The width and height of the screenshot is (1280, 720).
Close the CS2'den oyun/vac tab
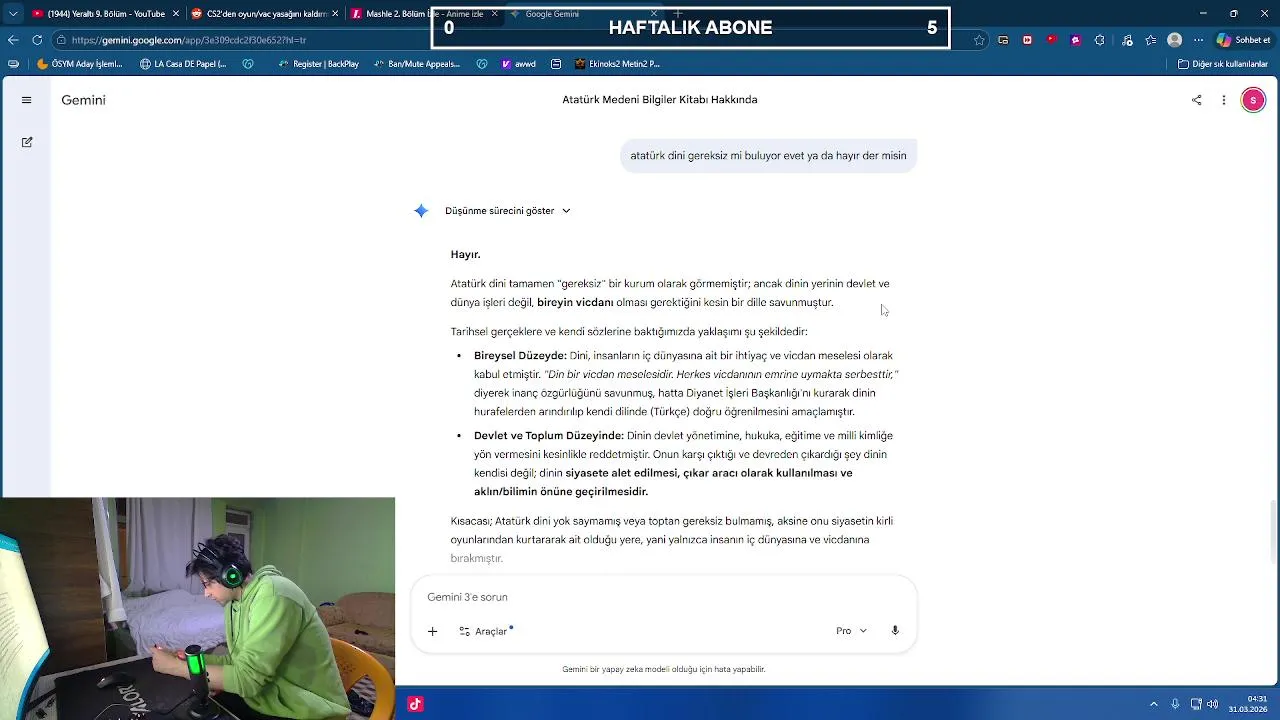(336, 14)
